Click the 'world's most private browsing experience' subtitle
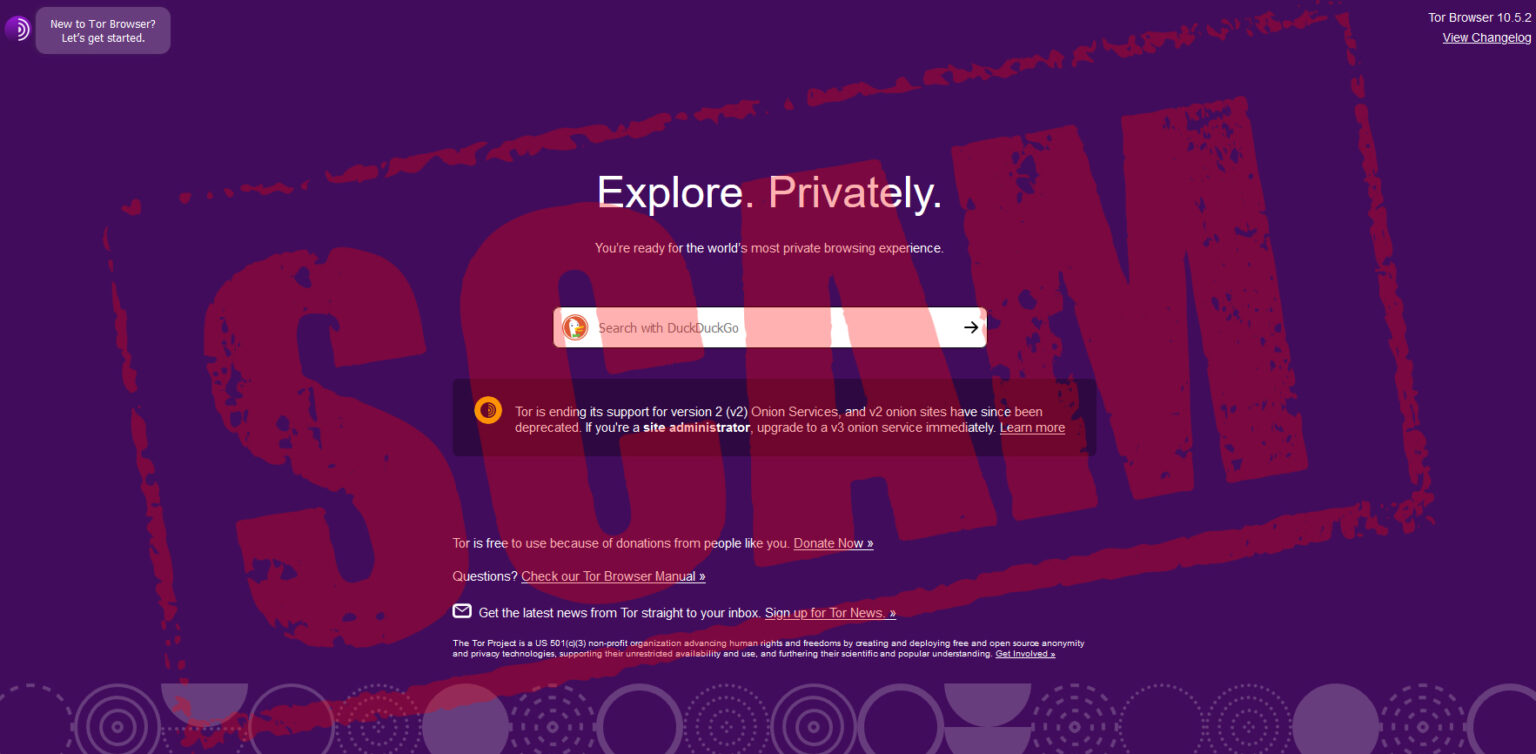1536x754 pixels. [769, 248]
